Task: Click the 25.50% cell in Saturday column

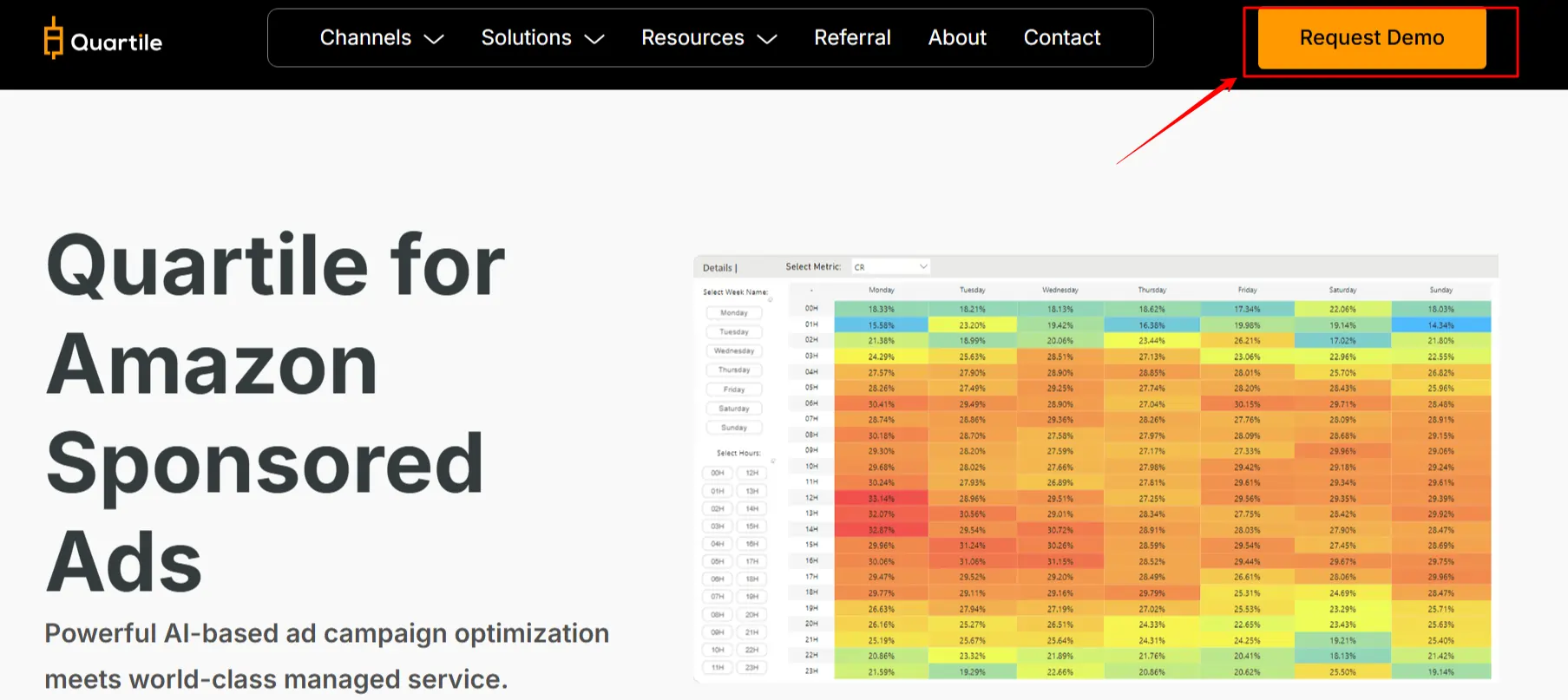Action: (x=1342, y=672)
